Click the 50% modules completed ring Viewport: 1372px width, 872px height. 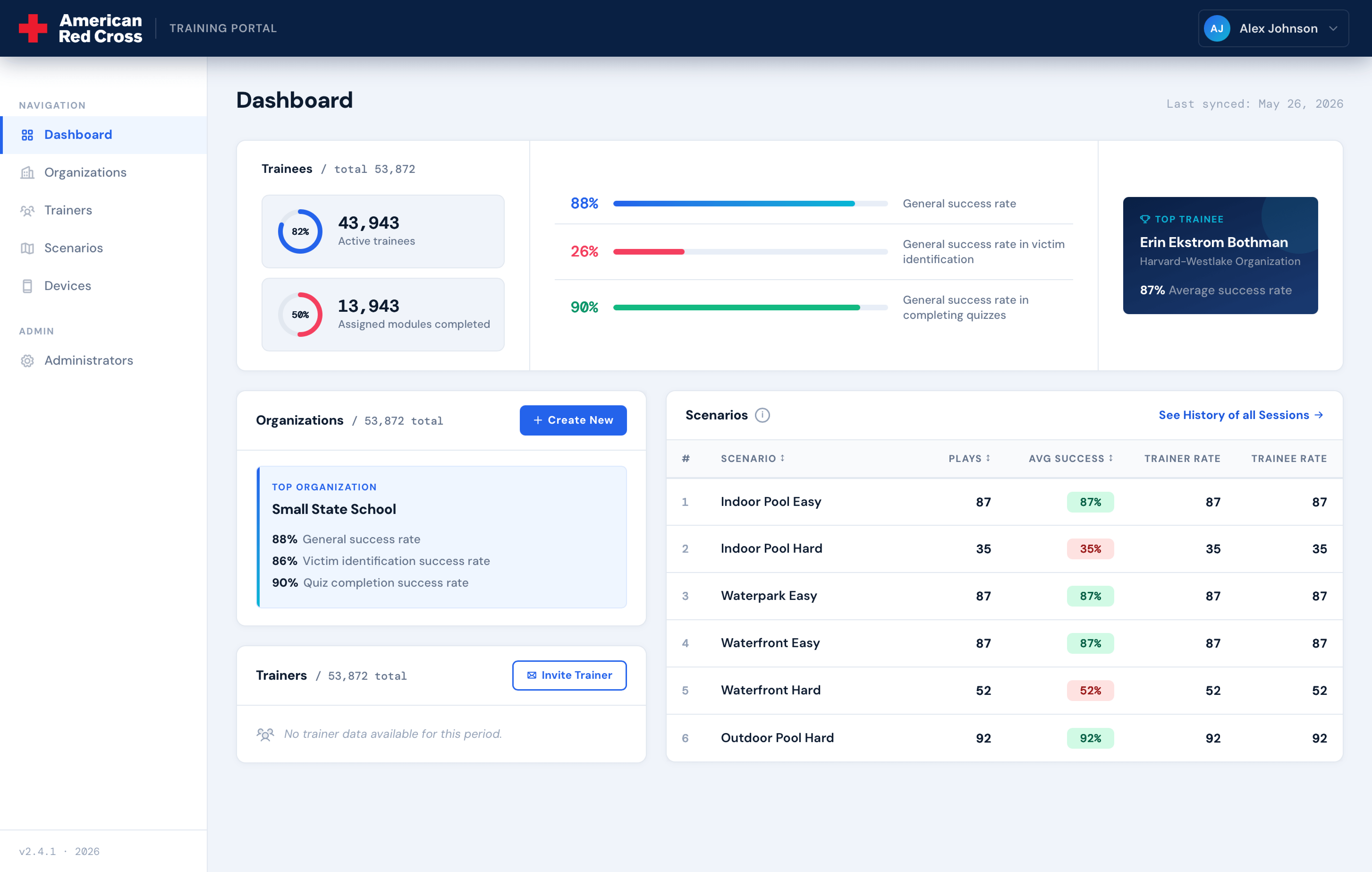(300, 315)
